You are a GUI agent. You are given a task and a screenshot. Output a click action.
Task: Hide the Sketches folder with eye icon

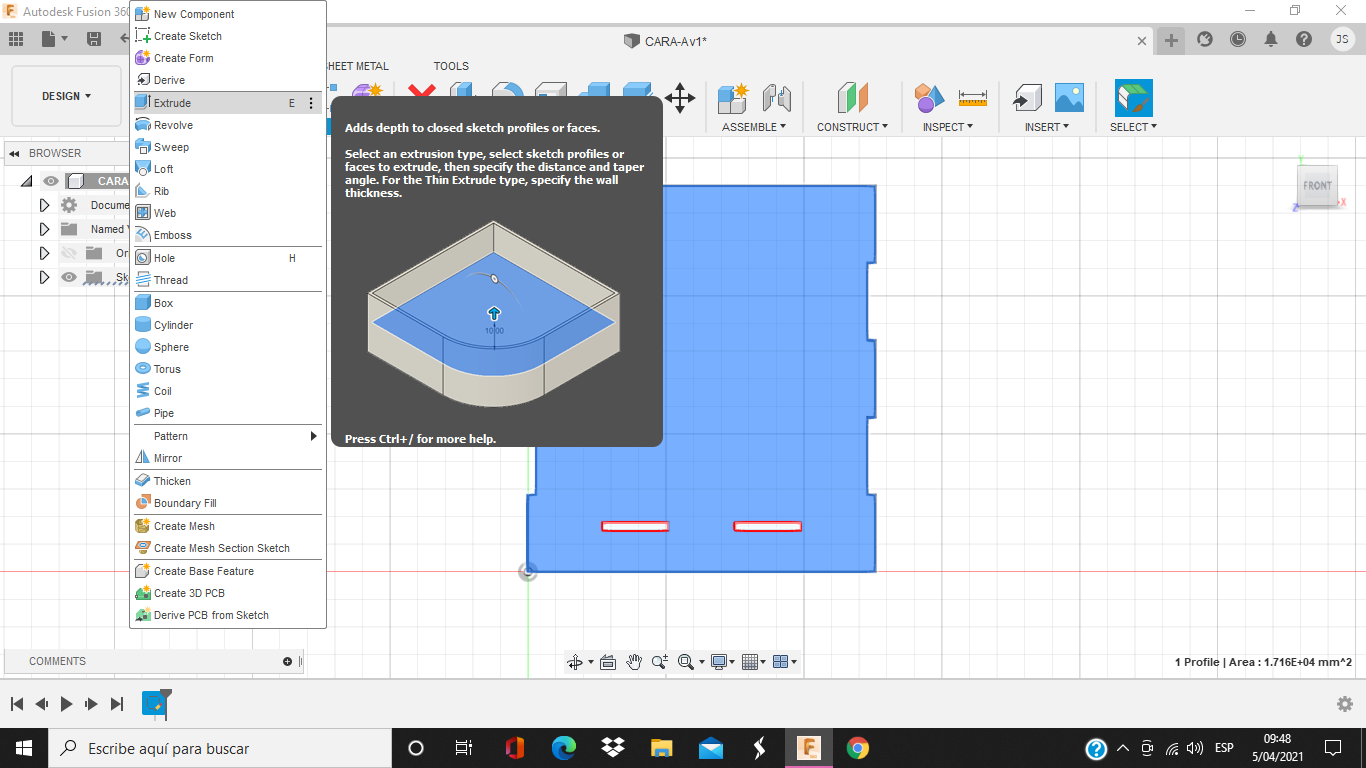[x=68, y=277]
